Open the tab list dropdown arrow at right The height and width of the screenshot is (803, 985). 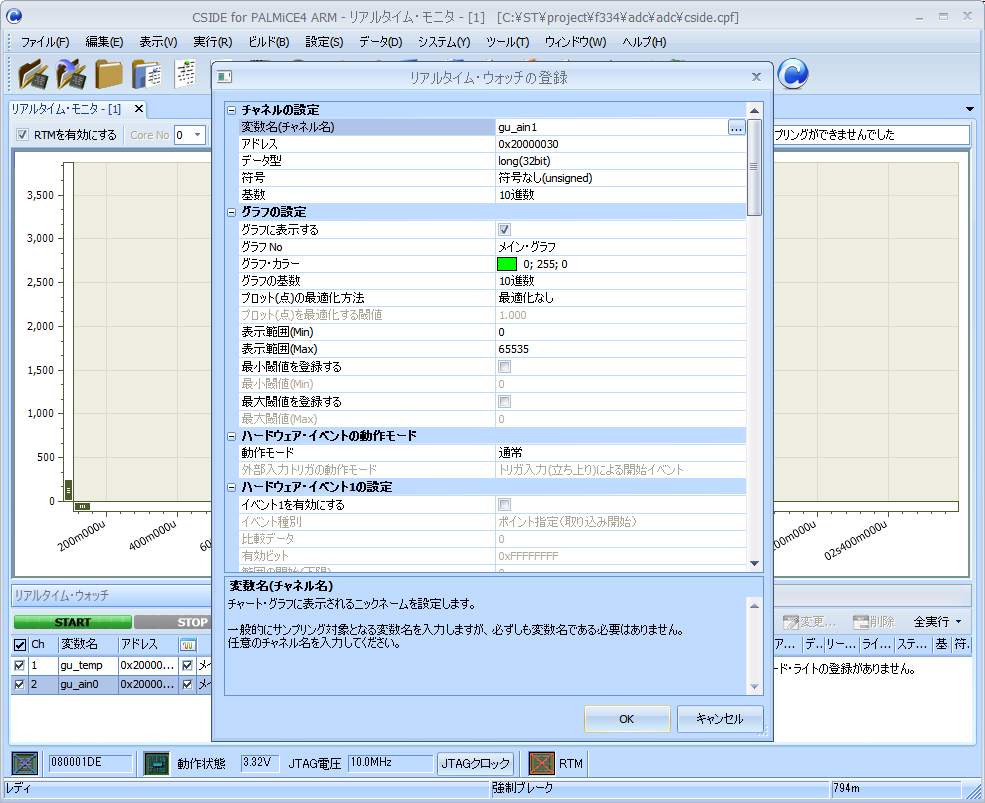[x=970, y=109]
